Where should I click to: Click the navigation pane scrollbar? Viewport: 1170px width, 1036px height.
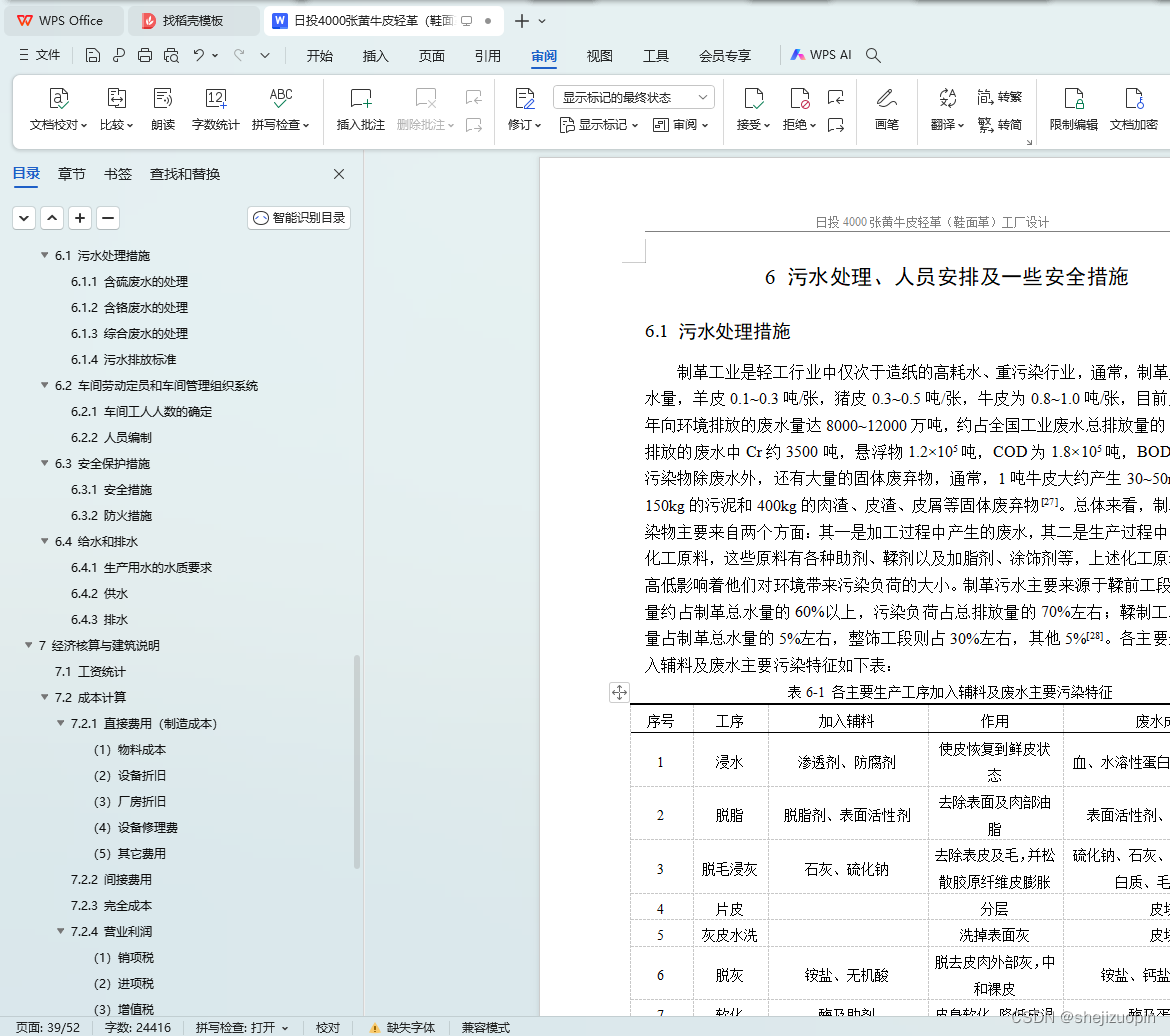357,761
